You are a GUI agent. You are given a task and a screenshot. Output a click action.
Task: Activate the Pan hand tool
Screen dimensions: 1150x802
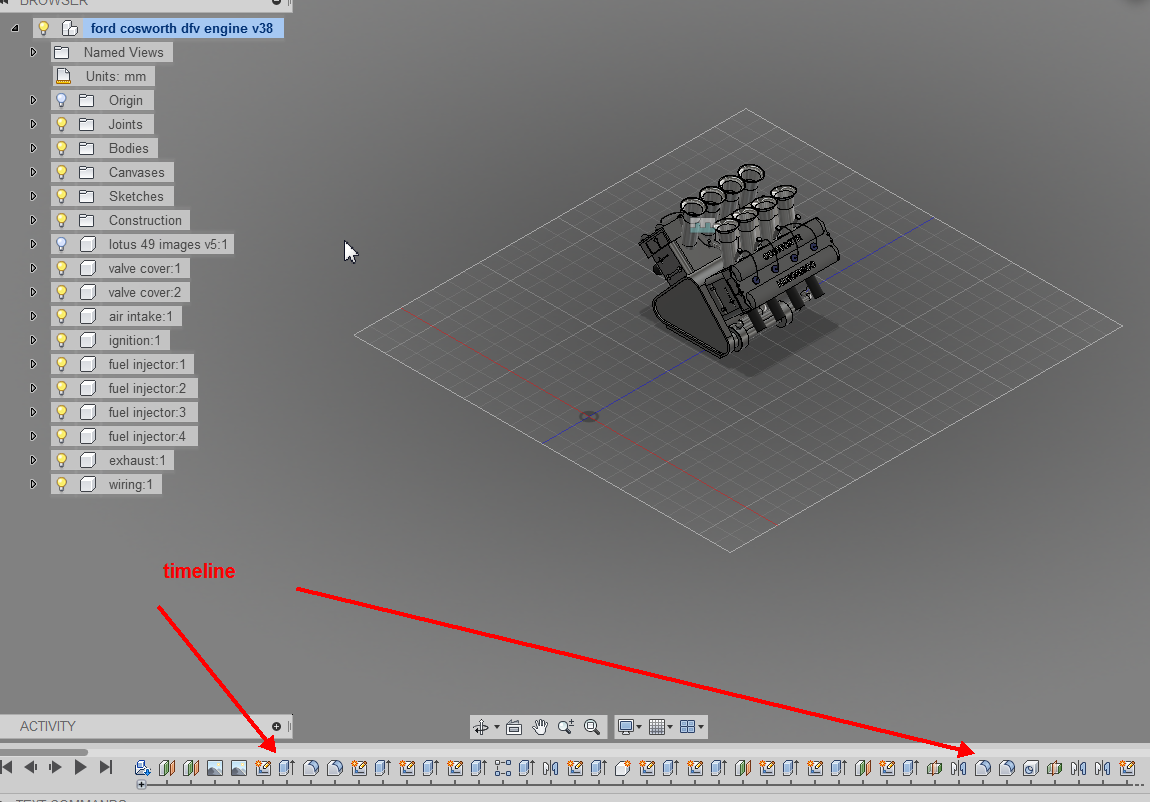click(x=541, y=727)
